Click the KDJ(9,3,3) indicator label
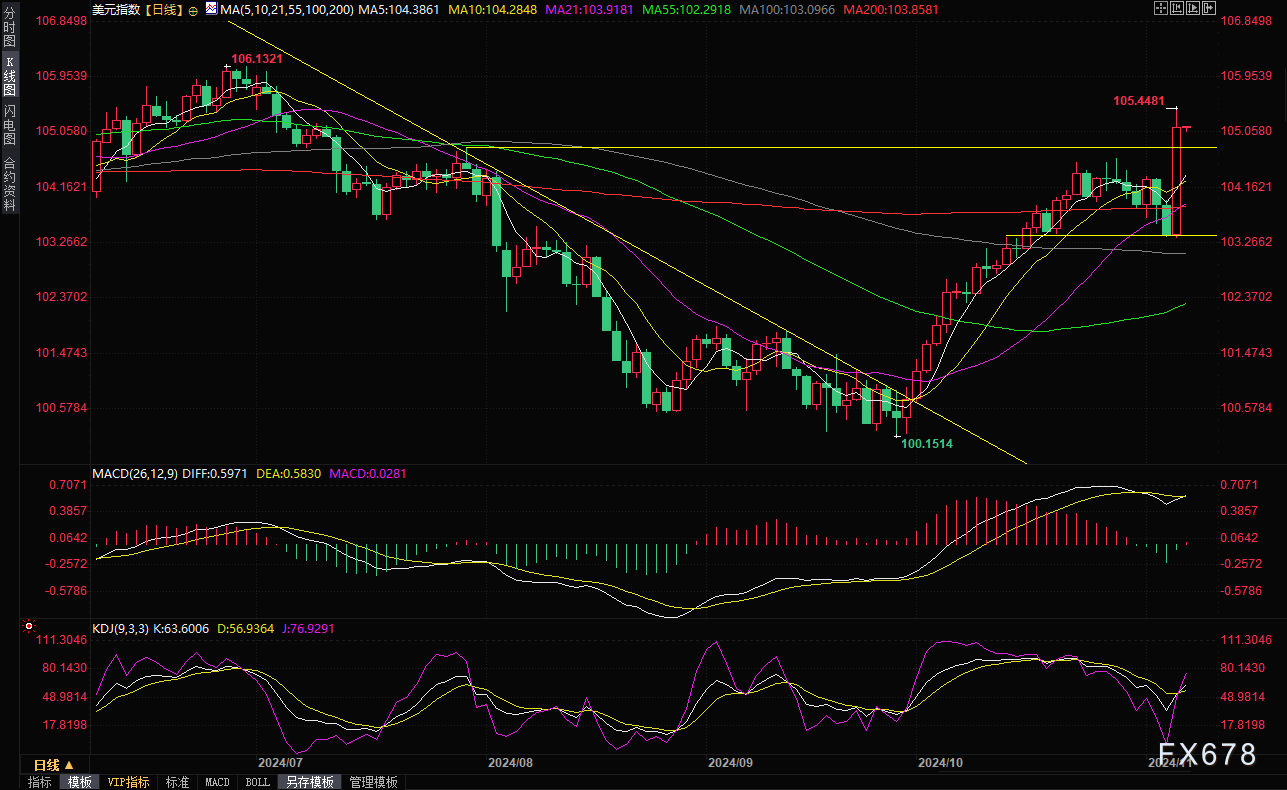 120,628
